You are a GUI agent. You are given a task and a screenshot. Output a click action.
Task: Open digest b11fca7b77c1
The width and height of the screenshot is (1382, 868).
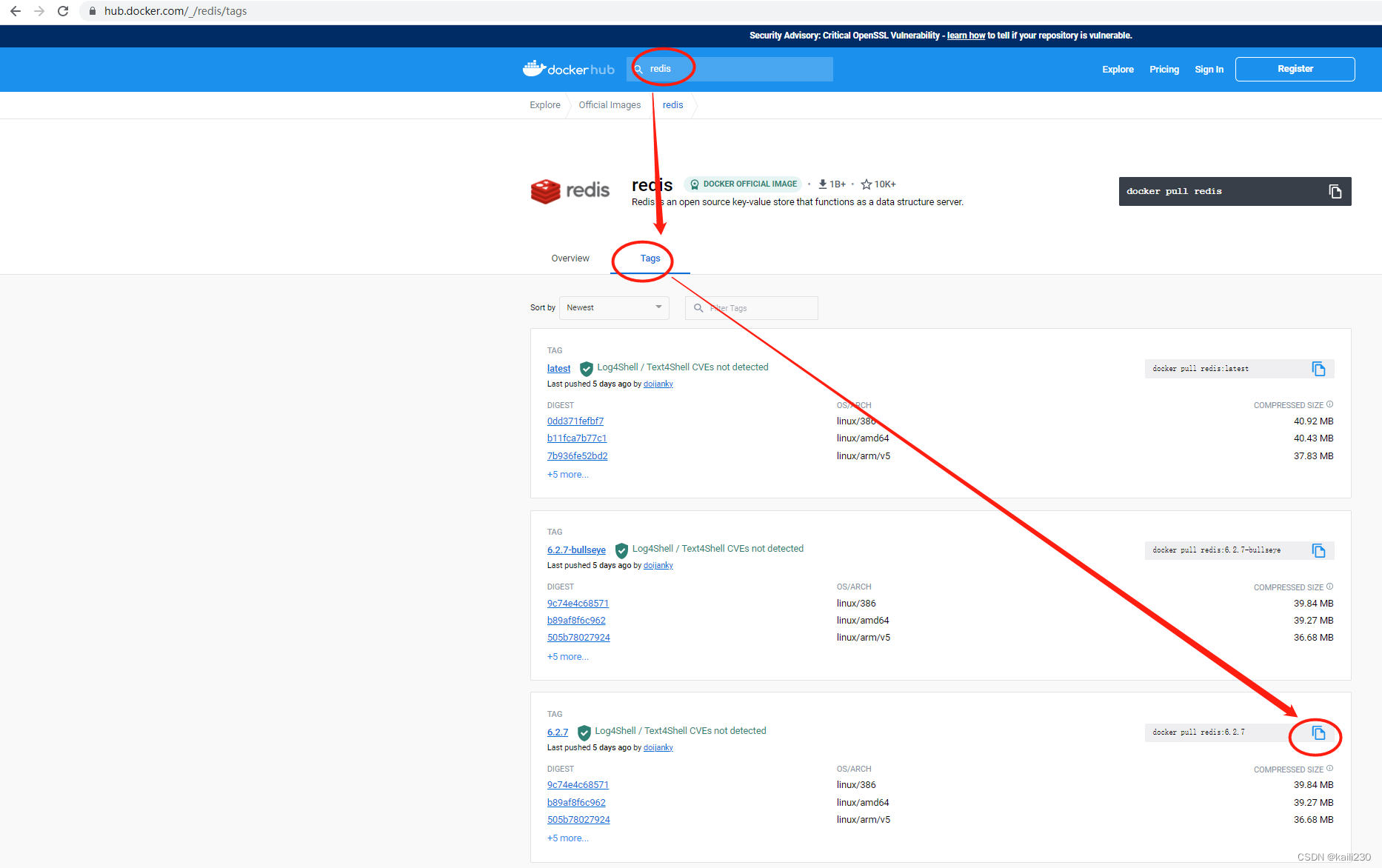[x=577, y=438]
